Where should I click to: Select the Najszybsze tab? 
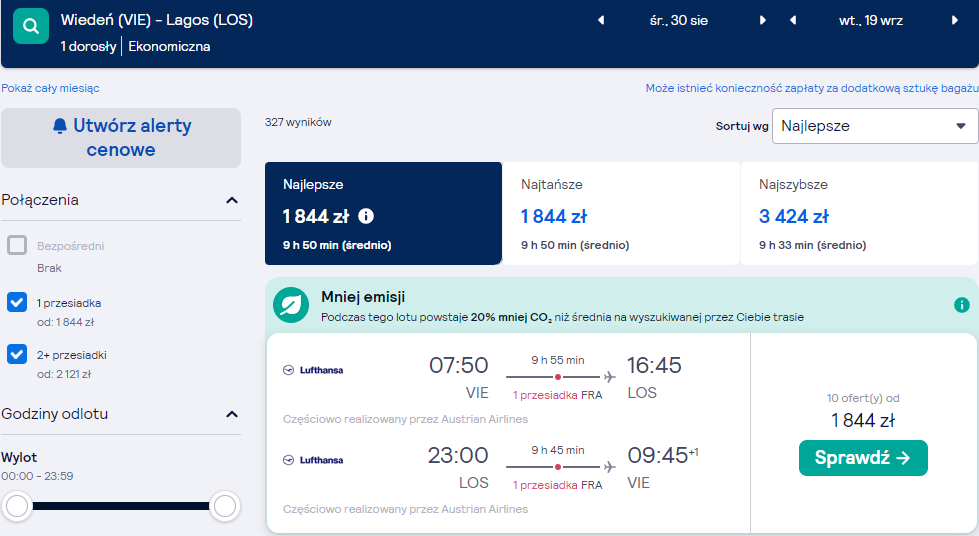coord(859,213)
